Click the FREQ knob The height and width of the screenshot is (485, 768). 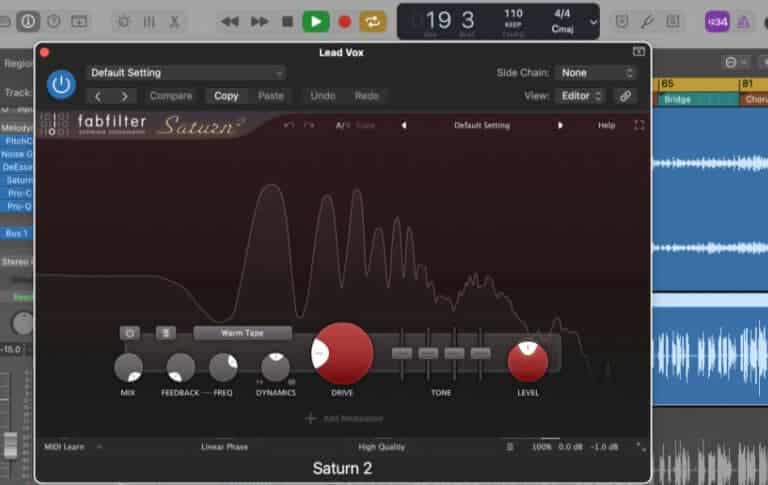(223, 367)
